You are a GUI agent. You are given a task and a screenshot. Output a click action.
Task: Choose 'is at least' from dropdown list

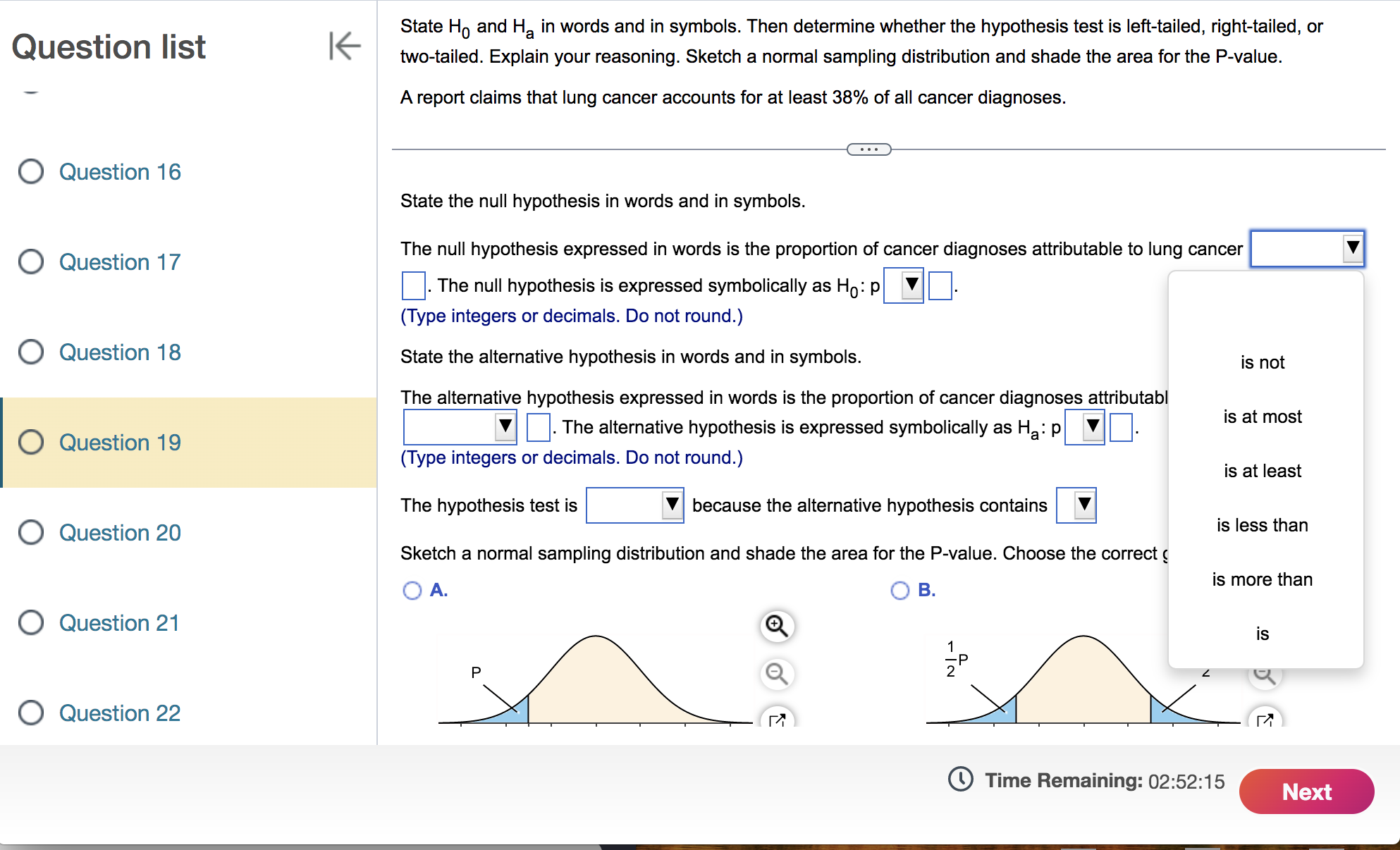pyautogui.click(x=1262, y=471)
